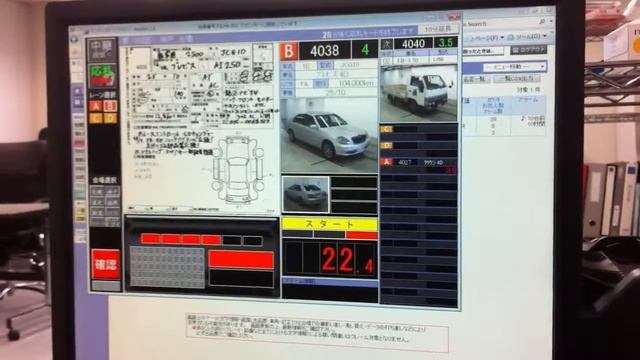Click the 中継 relay icon at top left

point(102,50)
